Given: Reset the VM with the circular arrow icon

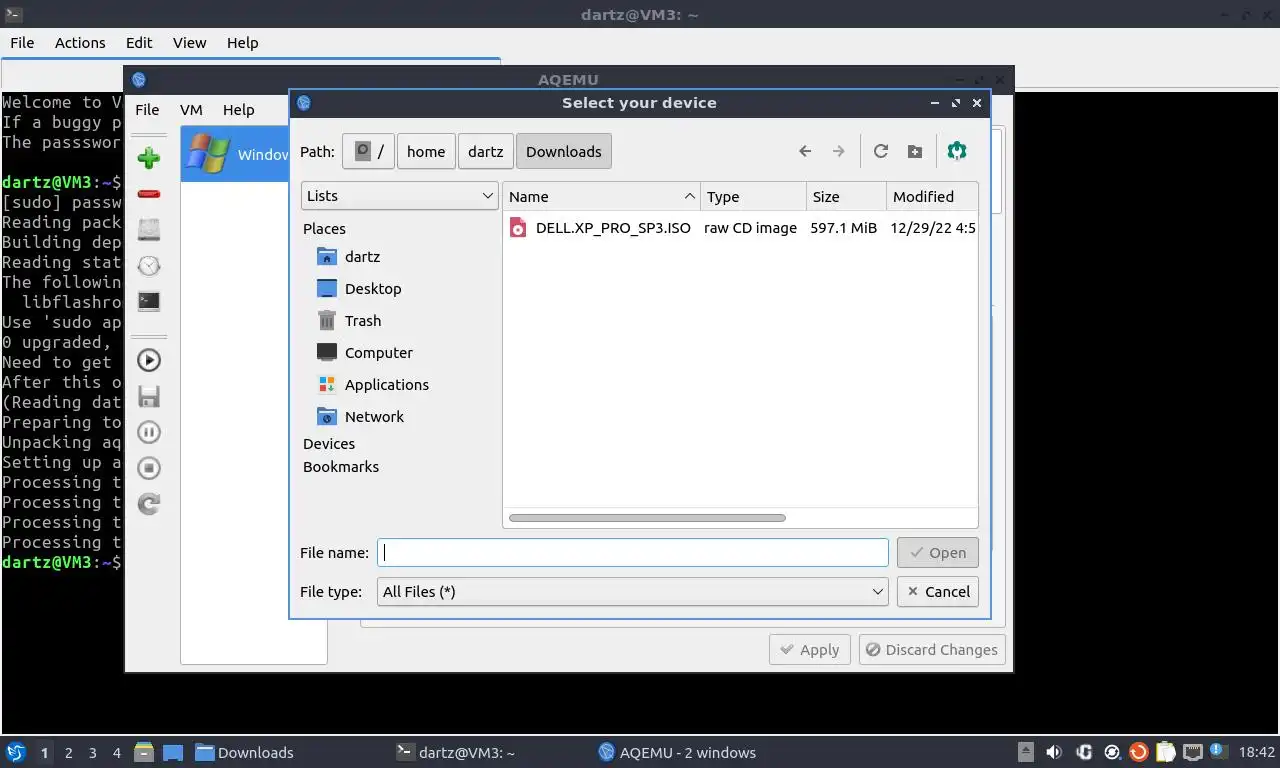Looking at the screenshot, I should 149,504.
